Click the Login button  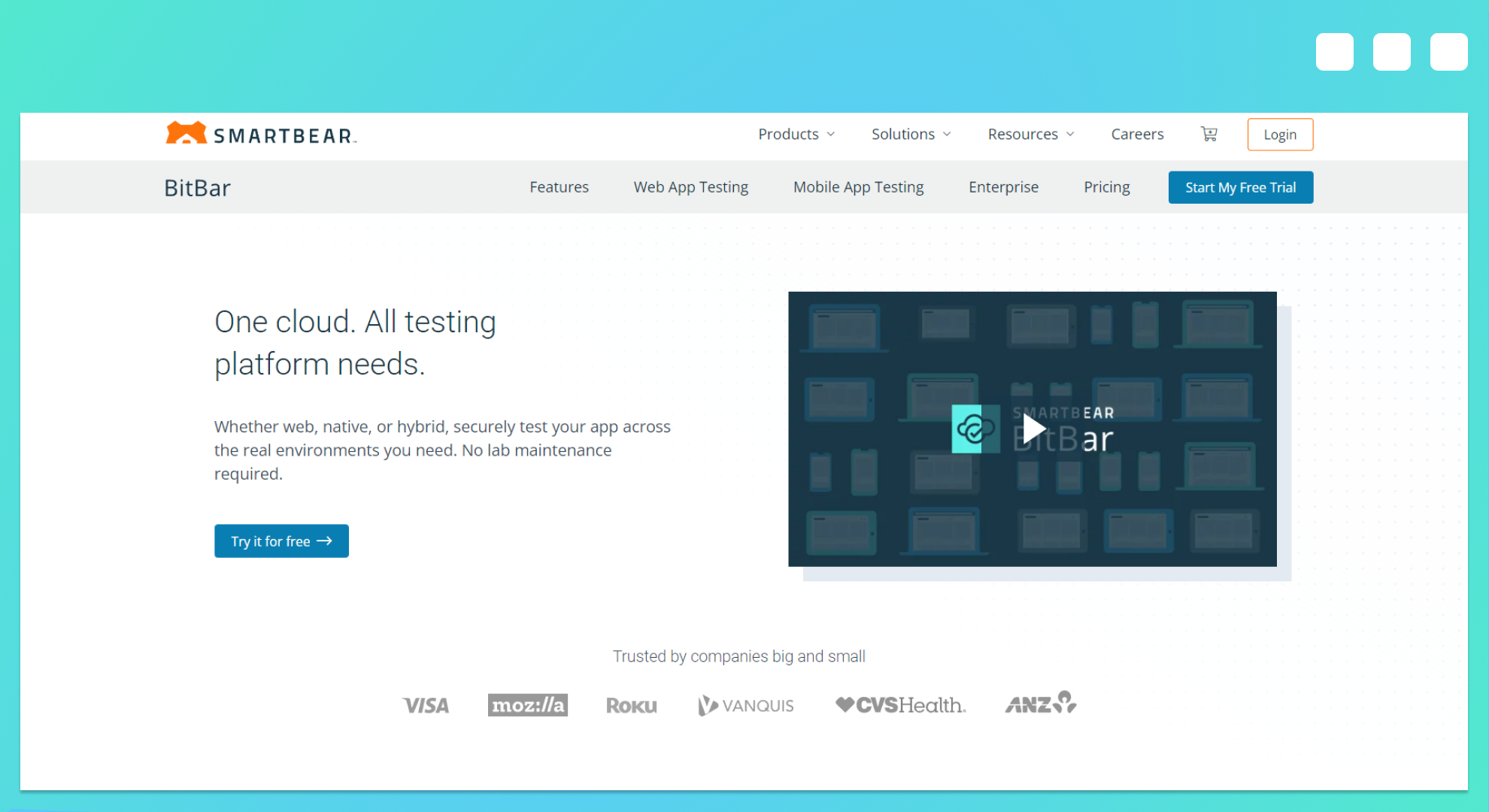[1280, 135]
